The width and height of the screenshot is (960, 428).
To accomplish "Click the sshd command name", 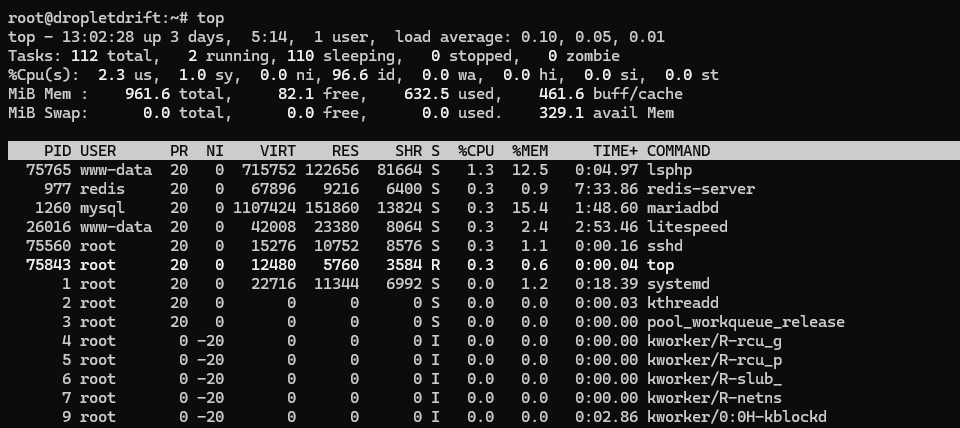I will click(x=665, y=246).
